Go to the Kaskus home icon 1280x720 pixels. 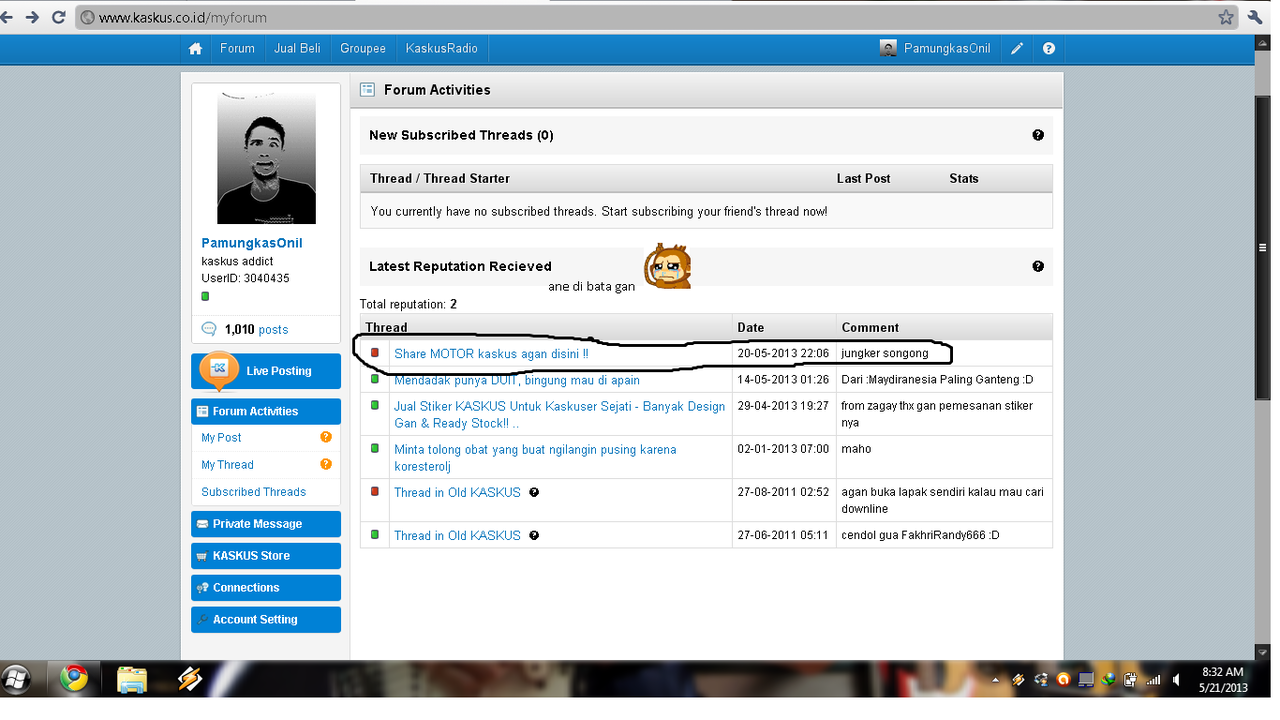195,48
